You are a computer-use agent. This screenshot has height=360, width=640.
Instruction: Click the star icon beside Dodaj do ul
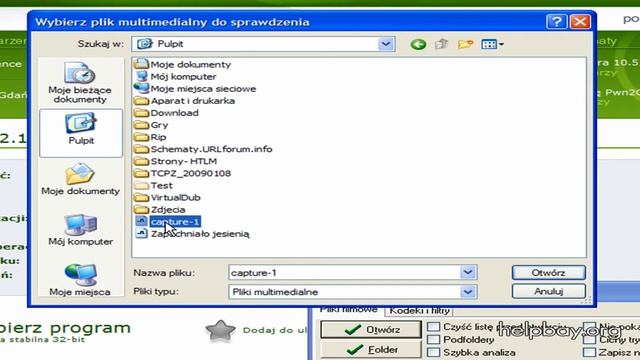[x=220, y=331]
